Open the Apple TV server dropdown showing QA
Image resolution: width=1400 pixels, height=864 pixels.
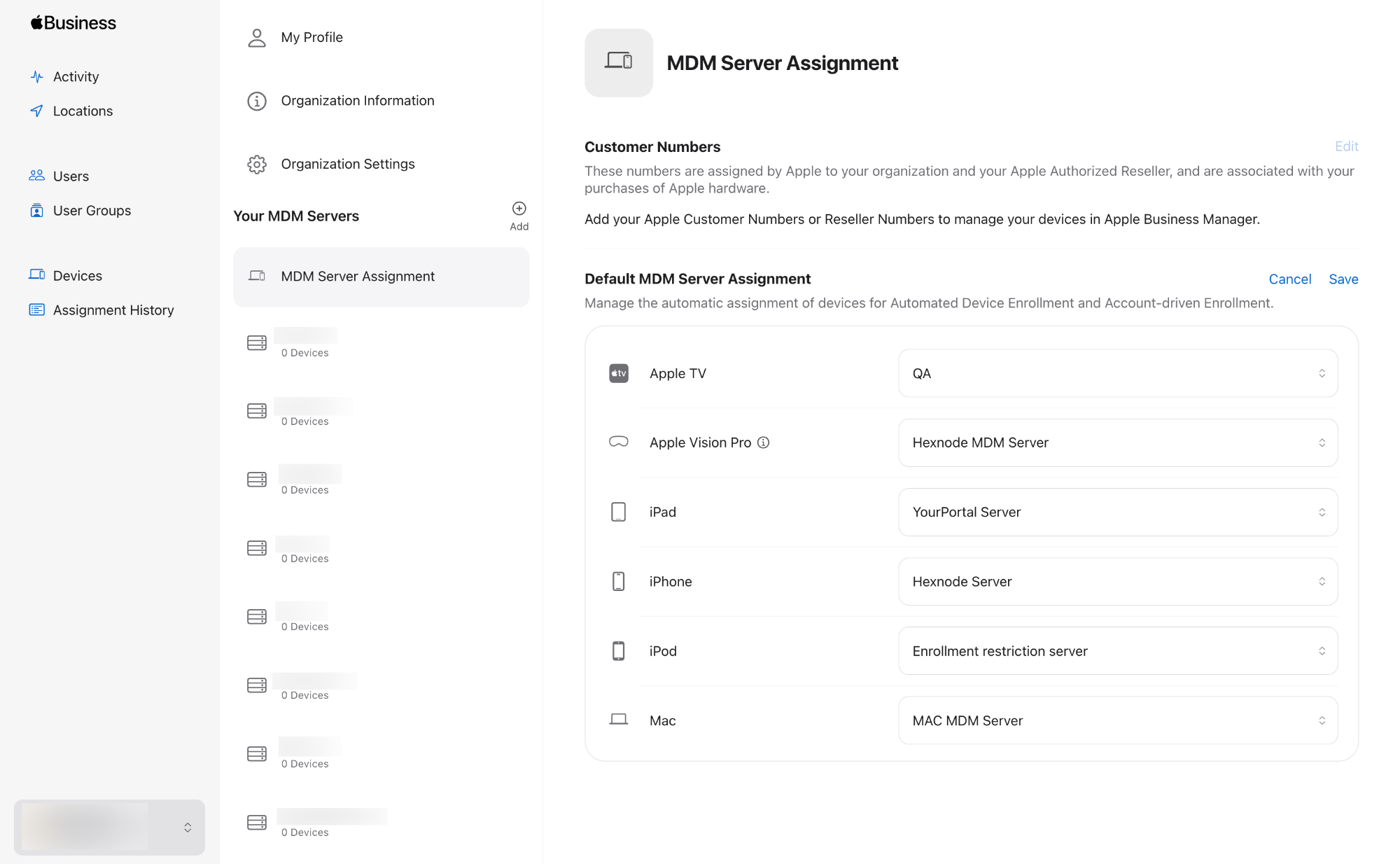pos(1118,373)
